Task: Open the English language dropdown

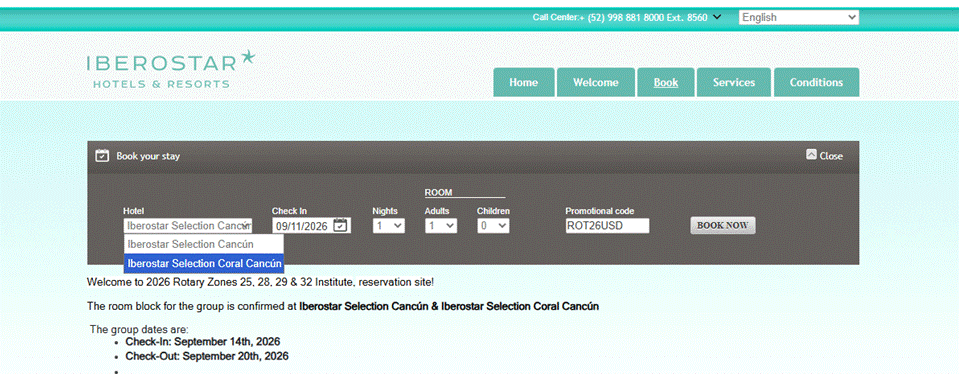Action: click(x=799, y=18)
